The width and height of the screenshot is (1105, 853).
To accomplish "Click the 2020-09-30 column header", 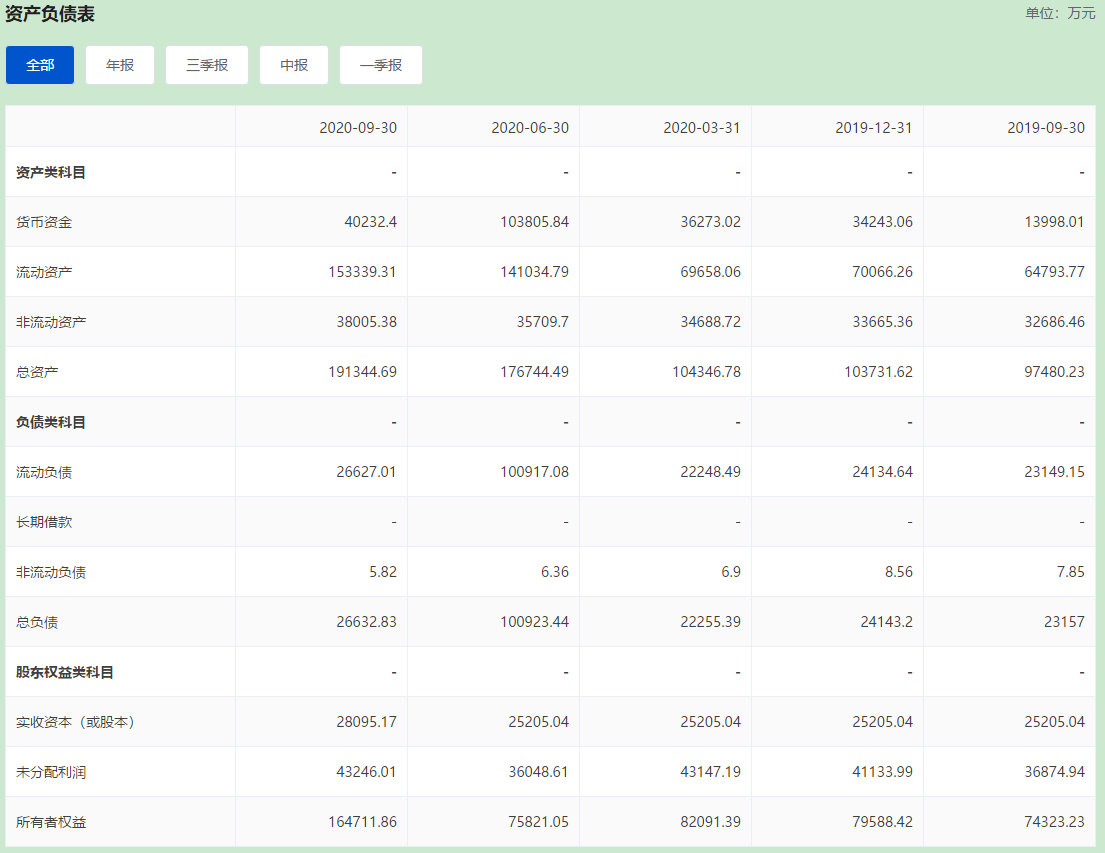I will pyautogui.click(x=358, y=128).
